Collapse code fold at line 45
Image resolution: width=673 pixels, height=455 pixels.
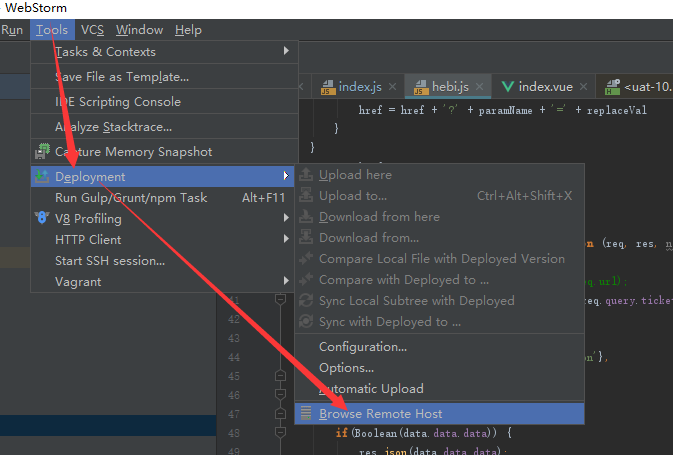point(280,376)
